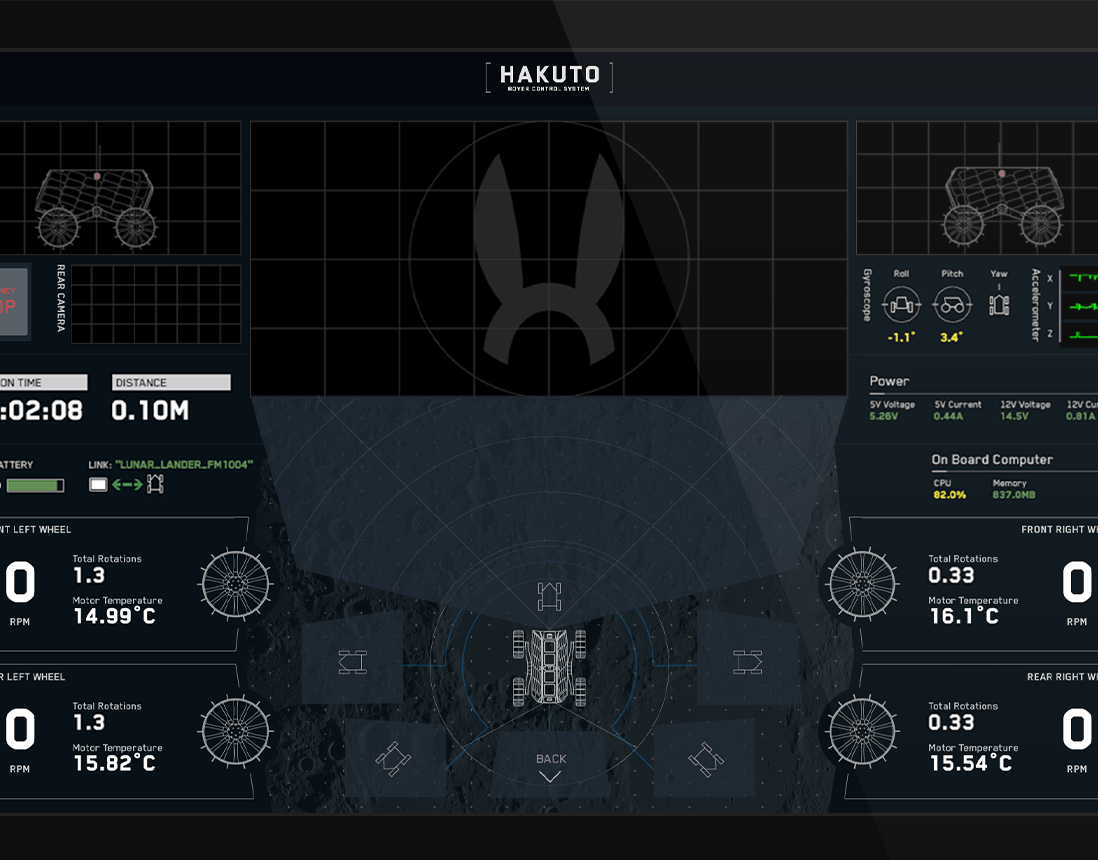Click the Pitch value 3.4°
Image resolution: width=1098 pixels, height=860 pixels.
[951, 337]
